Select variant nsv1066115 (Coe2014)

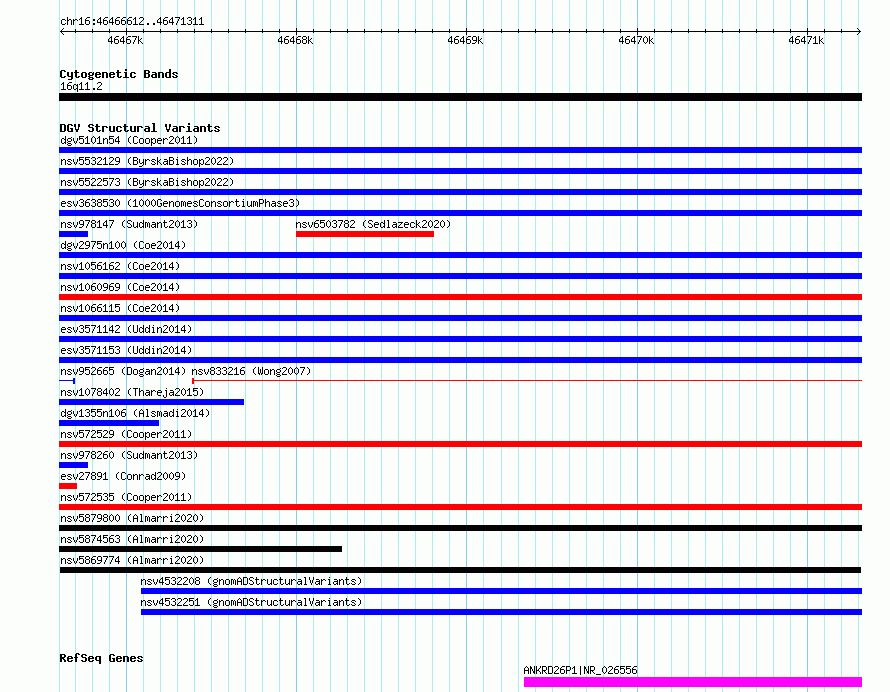click(120, 308)
